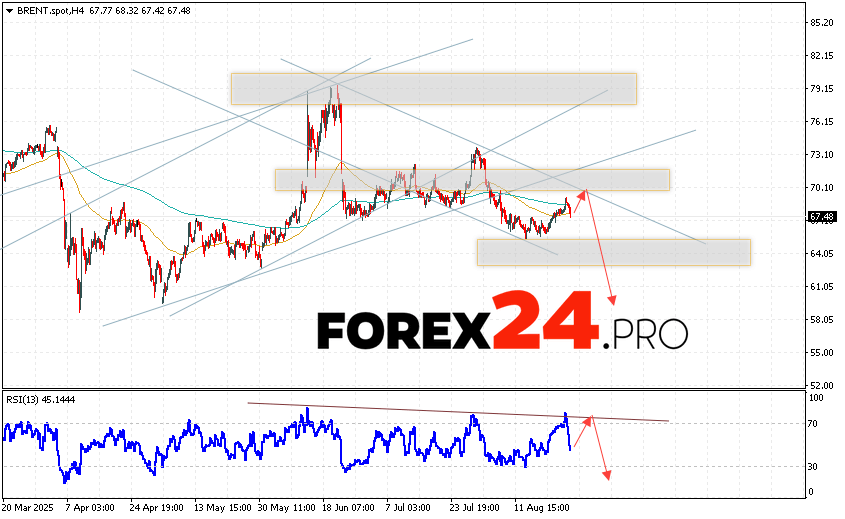Click the 52.00 price axis label
Screen dimensions: 845x519
[822, 385]
